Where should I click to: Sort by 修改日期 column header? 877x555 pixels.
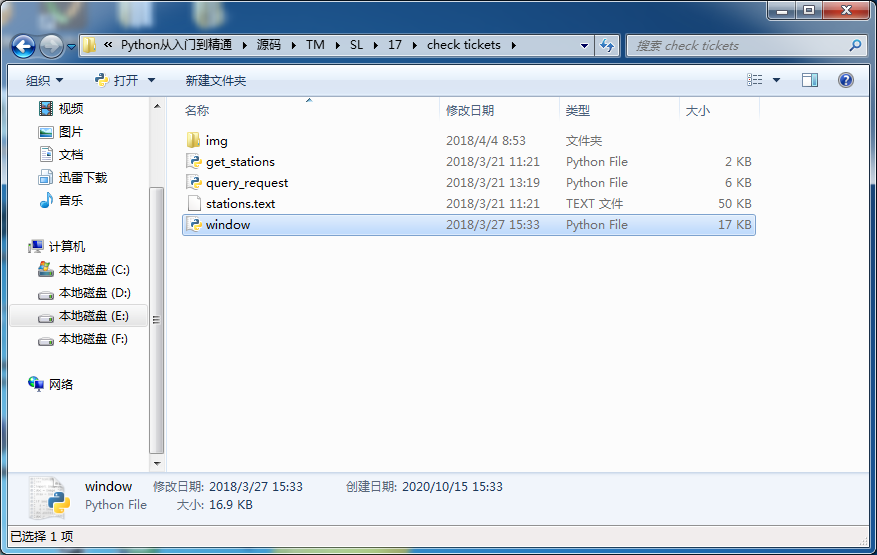[x=470, y=111]
